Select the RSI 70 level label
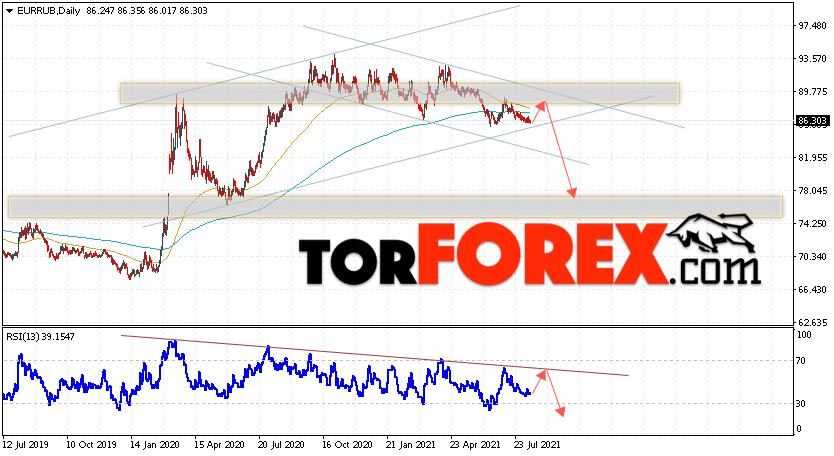The height and width of the screenshot is (456, 834). 802,361
